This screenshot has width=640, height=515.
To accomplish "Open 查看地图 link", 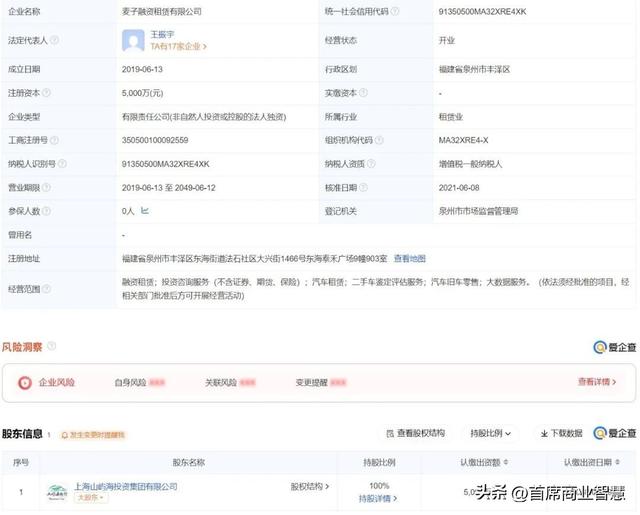I will (x=409, y=258).
